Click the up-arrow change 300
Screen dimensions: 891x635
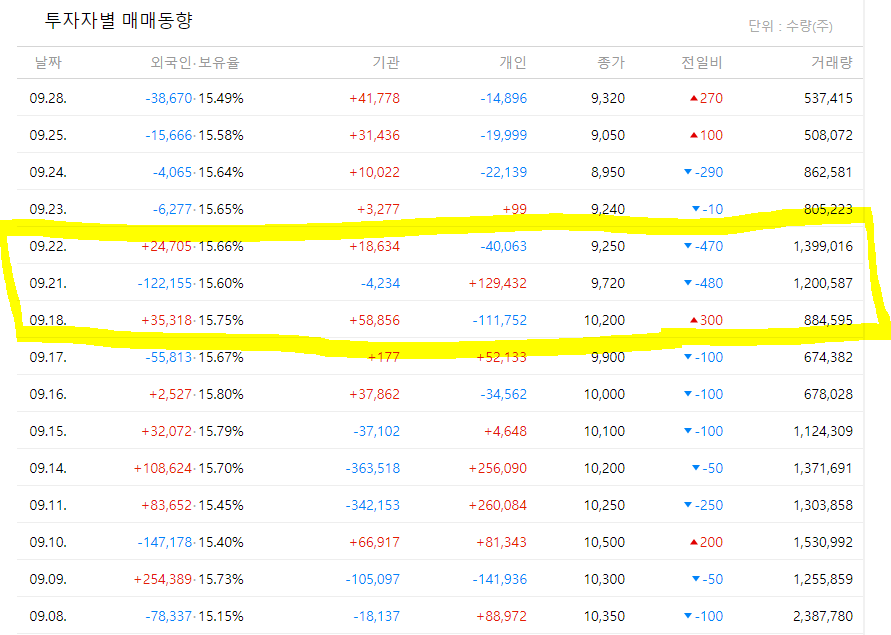(706, 320)
